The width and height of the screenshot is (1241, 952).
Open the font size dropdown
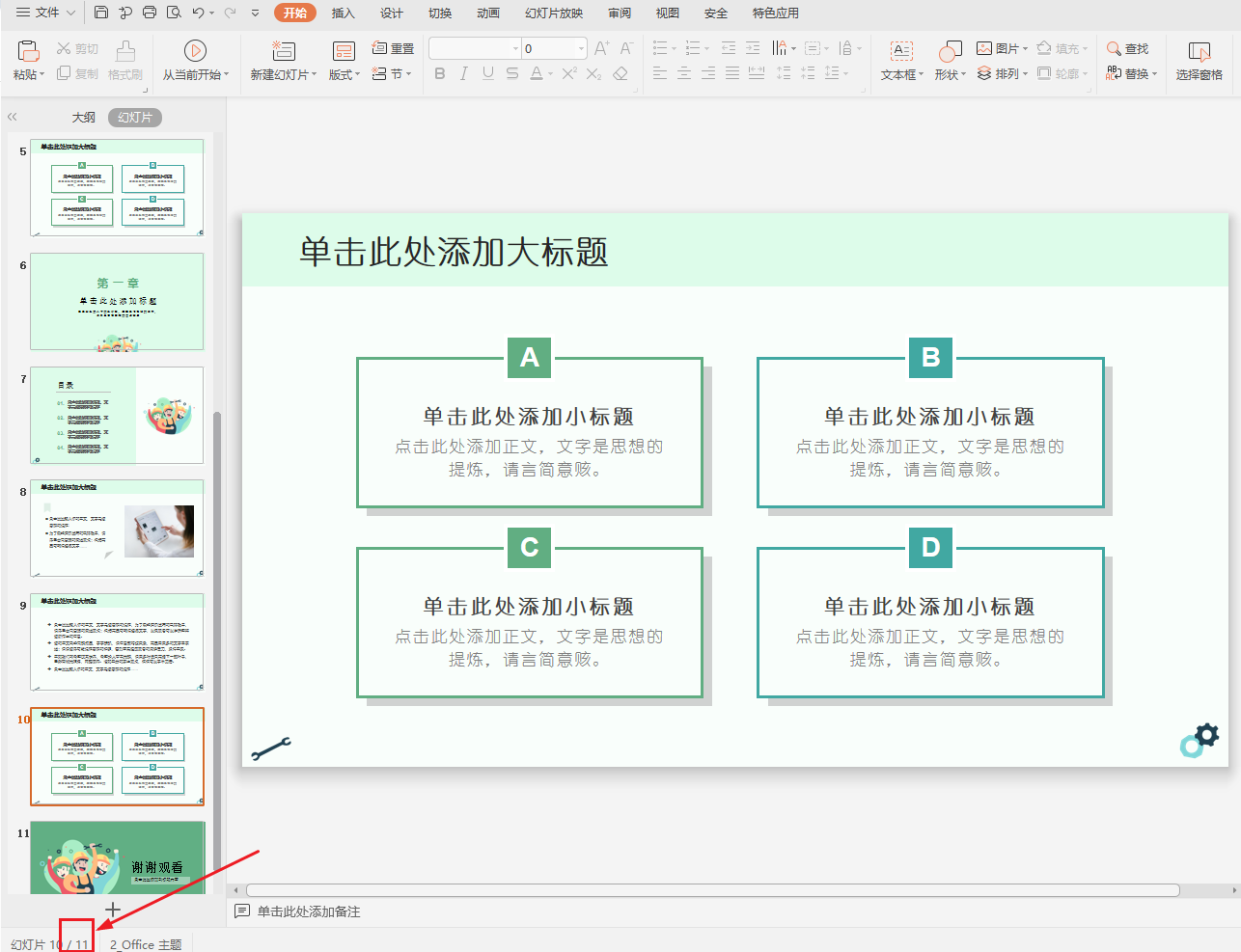pyautogui.click(x=581, y=48)
